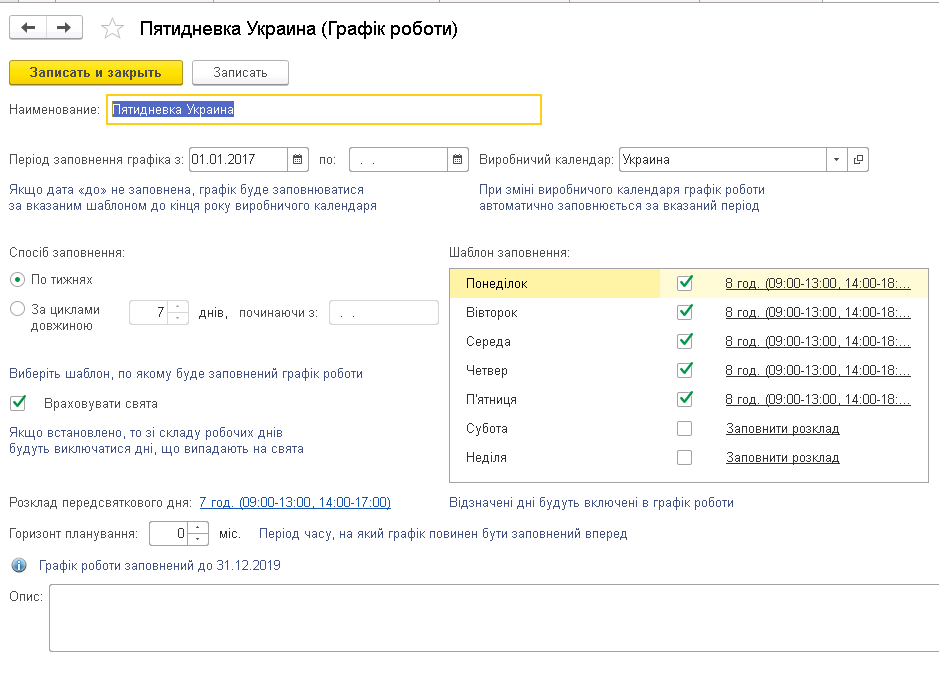
Task: Click the blue info icon near Графік роботи
Action: pos(19,565)
